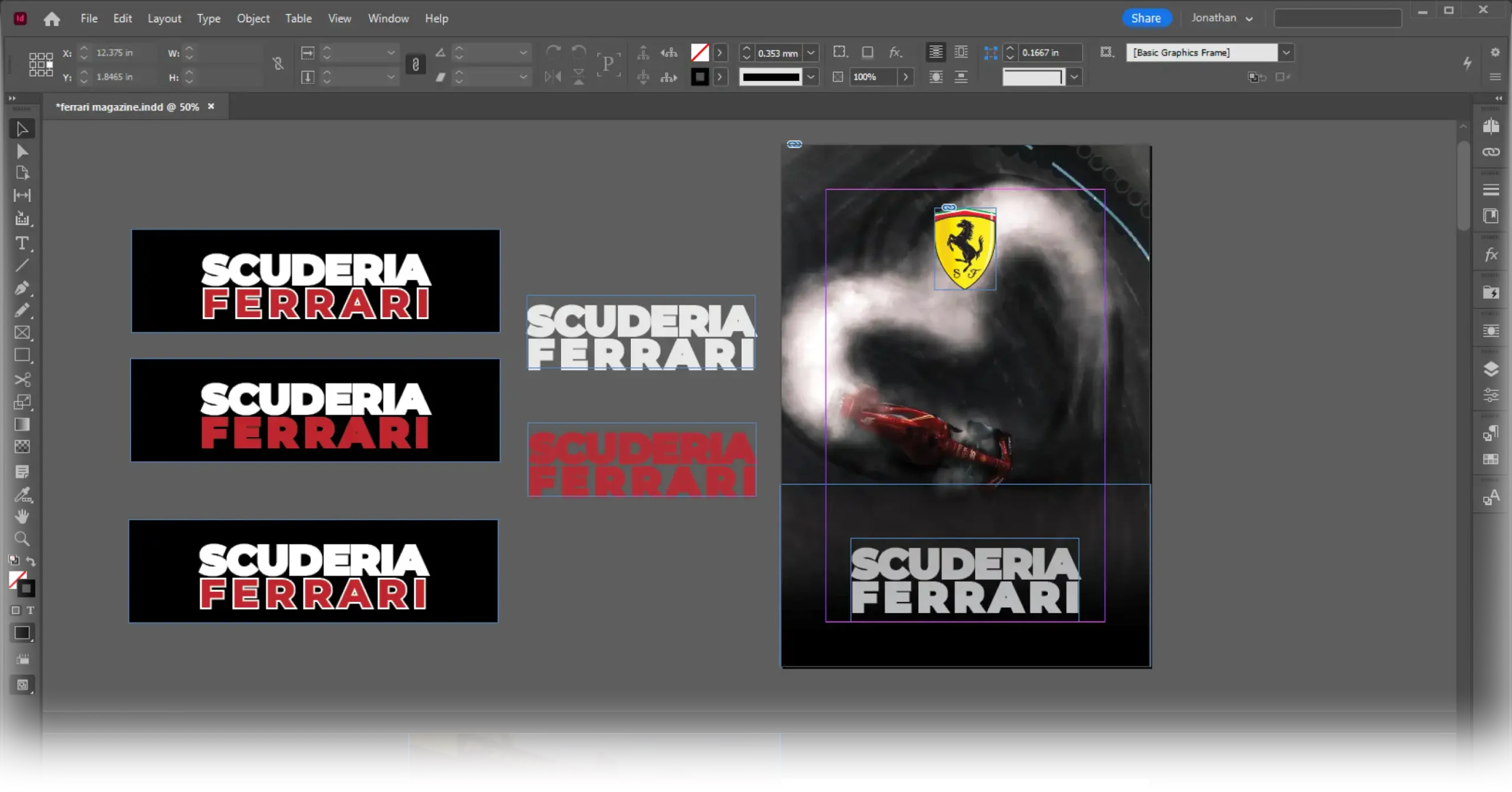Select the Pencil tool
1512x792 pixels.
tap(22, 310)
